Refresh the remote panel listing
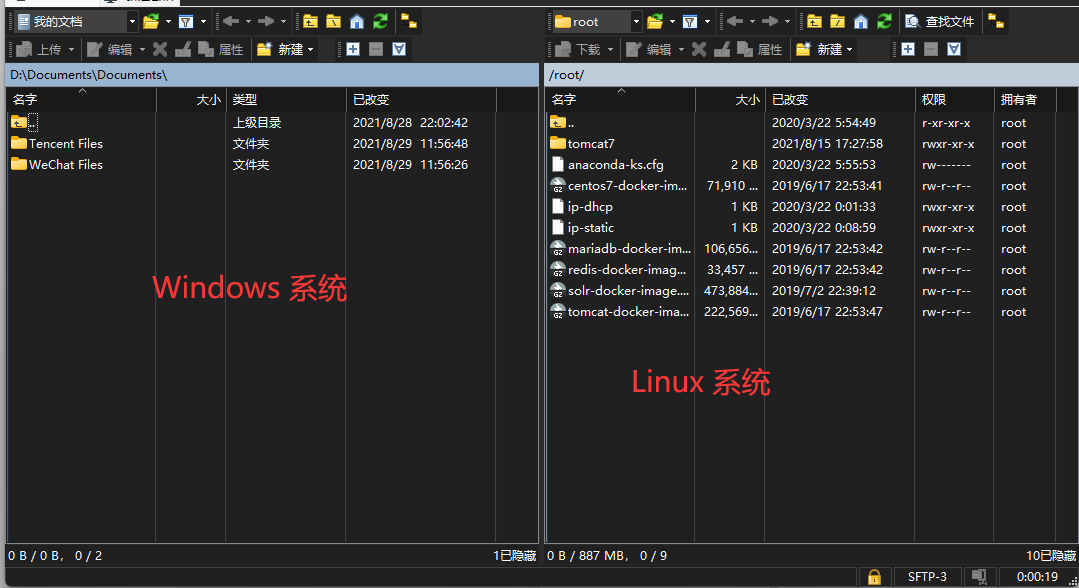The image size is (1079, 588). coord(884,22)
